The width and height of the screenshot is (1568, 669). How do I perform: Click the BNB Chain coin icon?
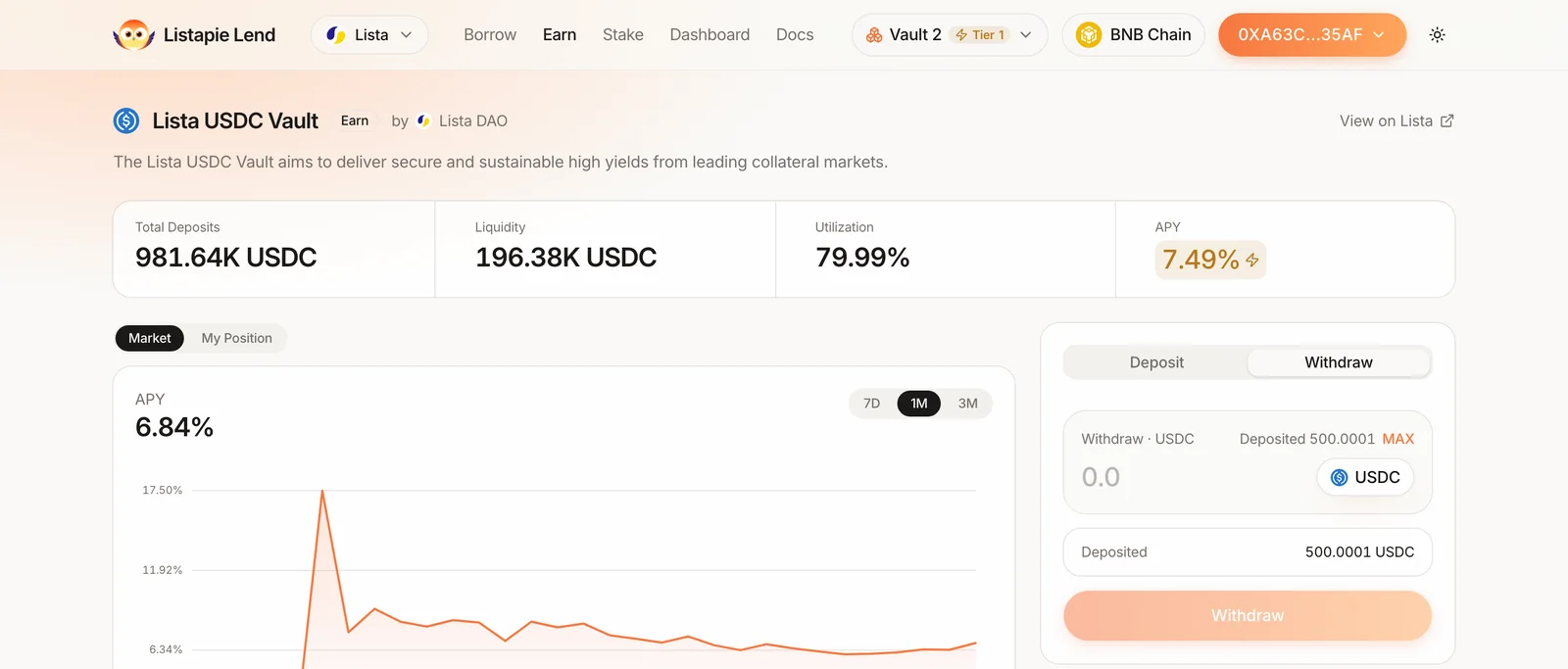[x=1089, y=35]
